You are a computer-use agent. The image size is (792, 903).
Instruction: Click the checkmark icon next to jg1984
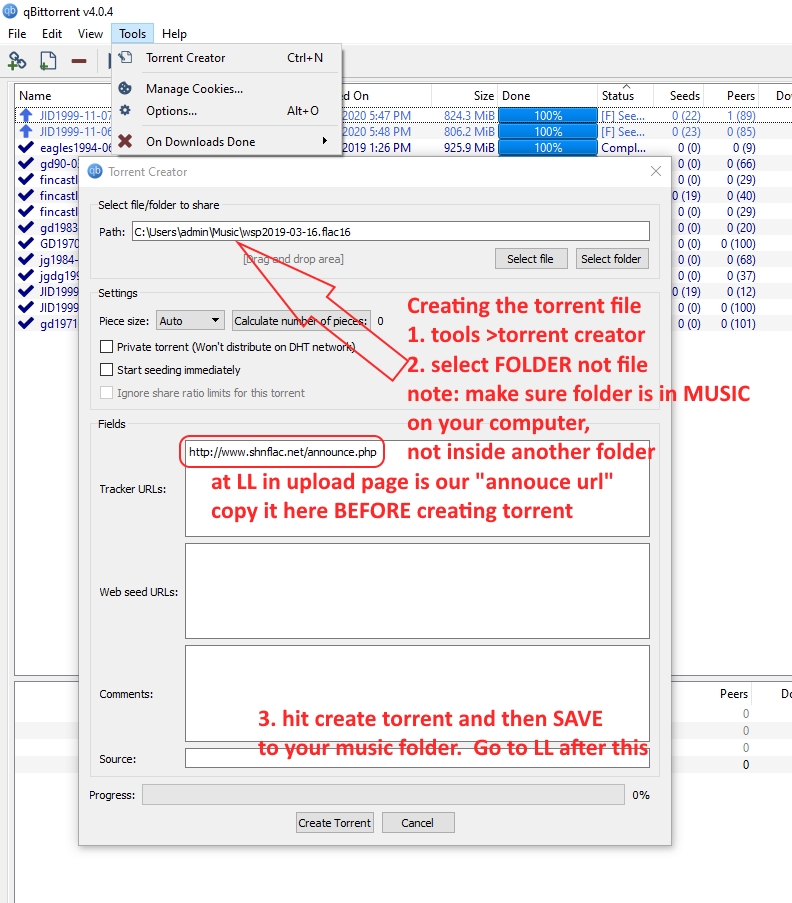[26, 259]
